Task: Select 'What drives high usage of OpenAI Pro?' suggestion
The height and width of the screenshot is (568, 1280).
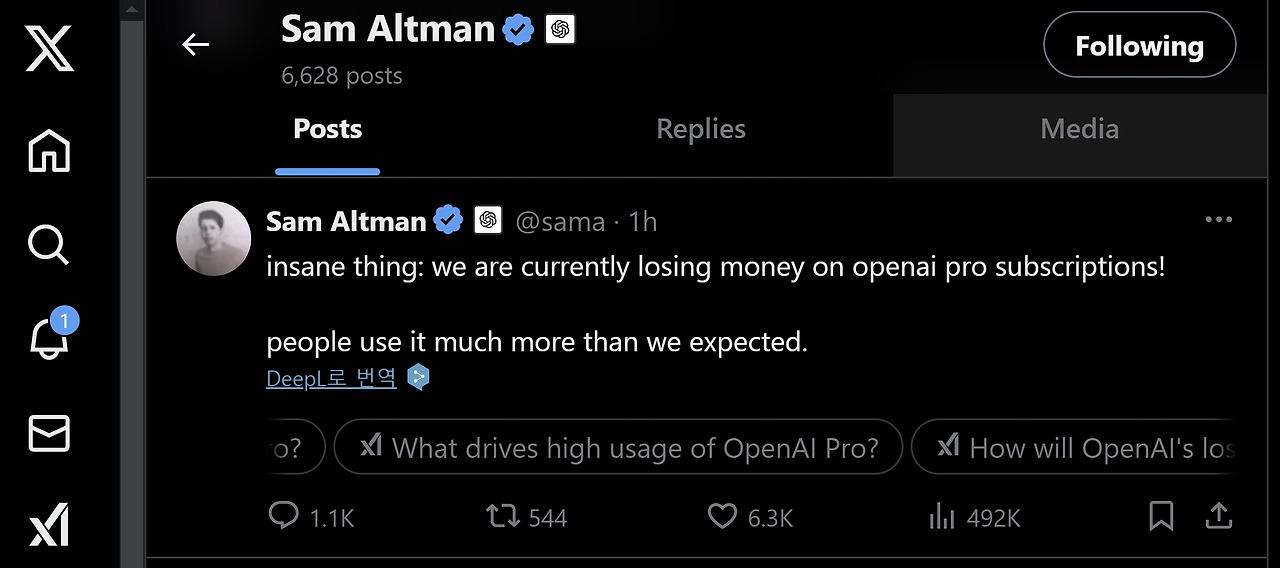Action: click(x=618, y=447)
